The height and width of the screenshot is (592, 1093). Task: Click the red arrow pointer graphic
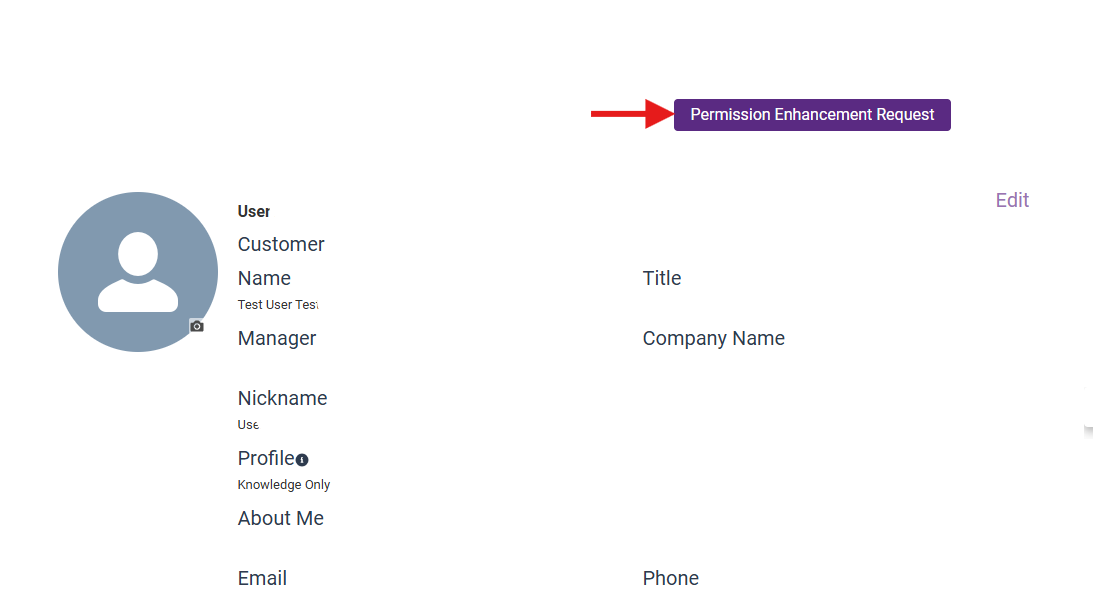[x=630, y=114]
